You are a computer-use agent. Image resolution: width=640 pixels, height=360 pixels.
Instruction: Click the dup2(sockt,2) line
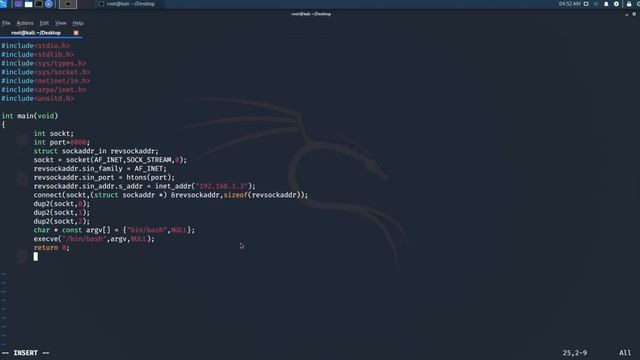pyautogui.click(x=62, y=221)
